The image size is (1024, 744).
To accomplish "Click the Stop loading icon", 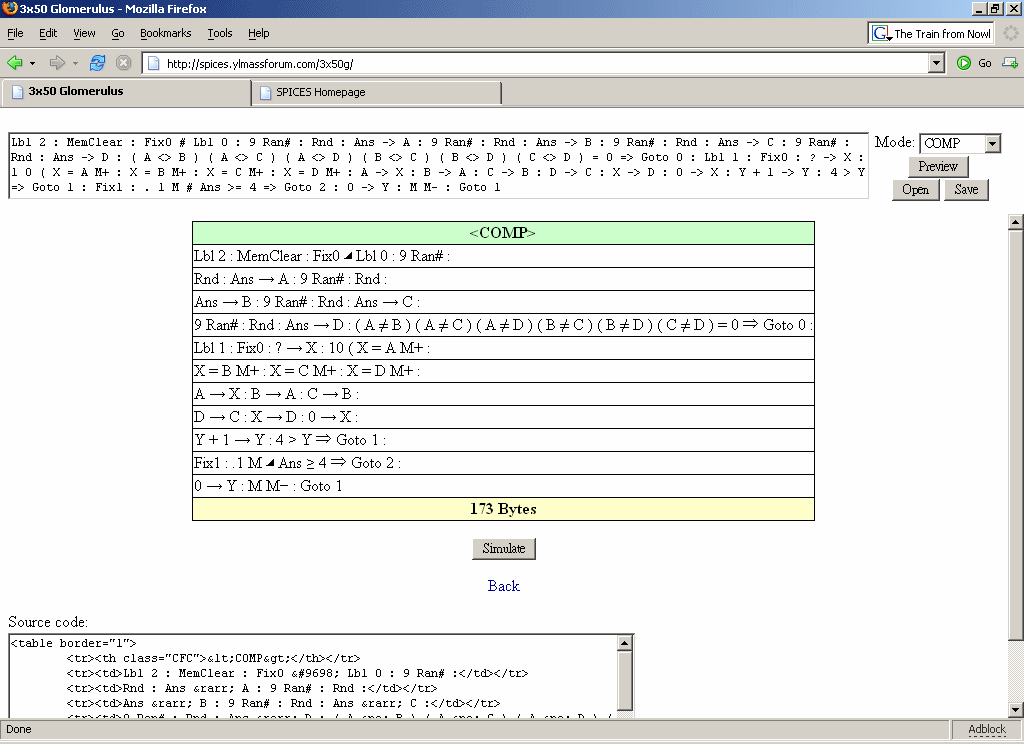I will pyautogui.click(x=123, y=63).
